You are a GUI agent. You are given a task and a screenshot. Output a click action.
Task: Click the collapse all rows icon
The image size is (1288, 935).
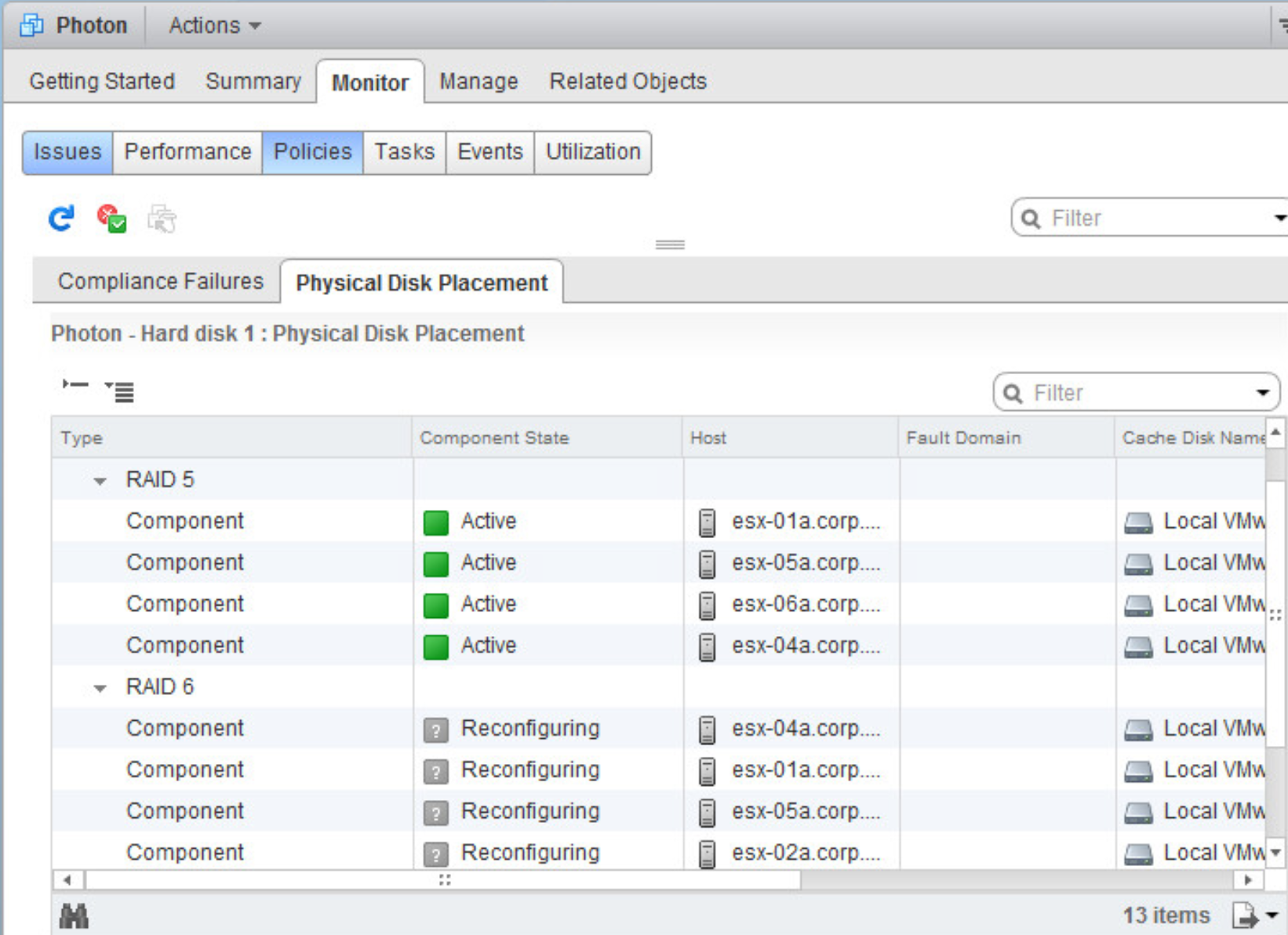point(75,384)
